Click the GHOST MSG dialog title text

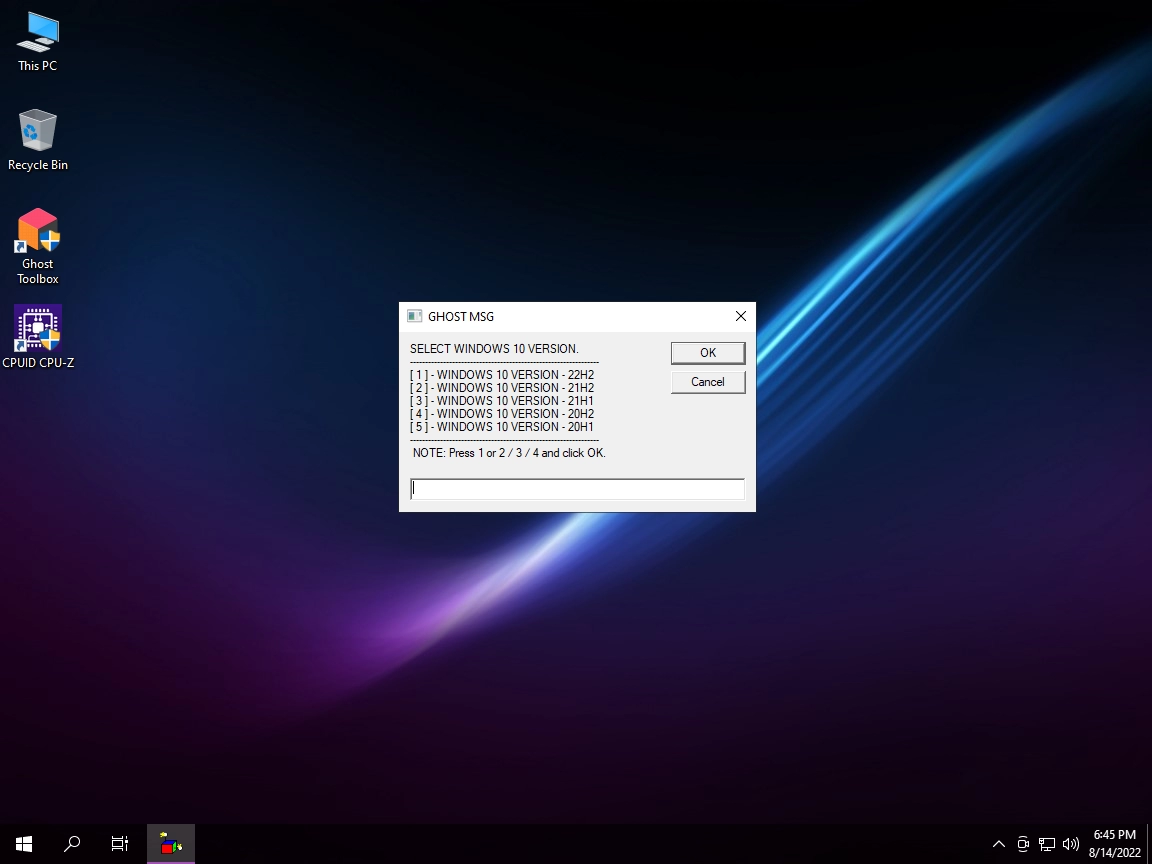tap(461, 317)
